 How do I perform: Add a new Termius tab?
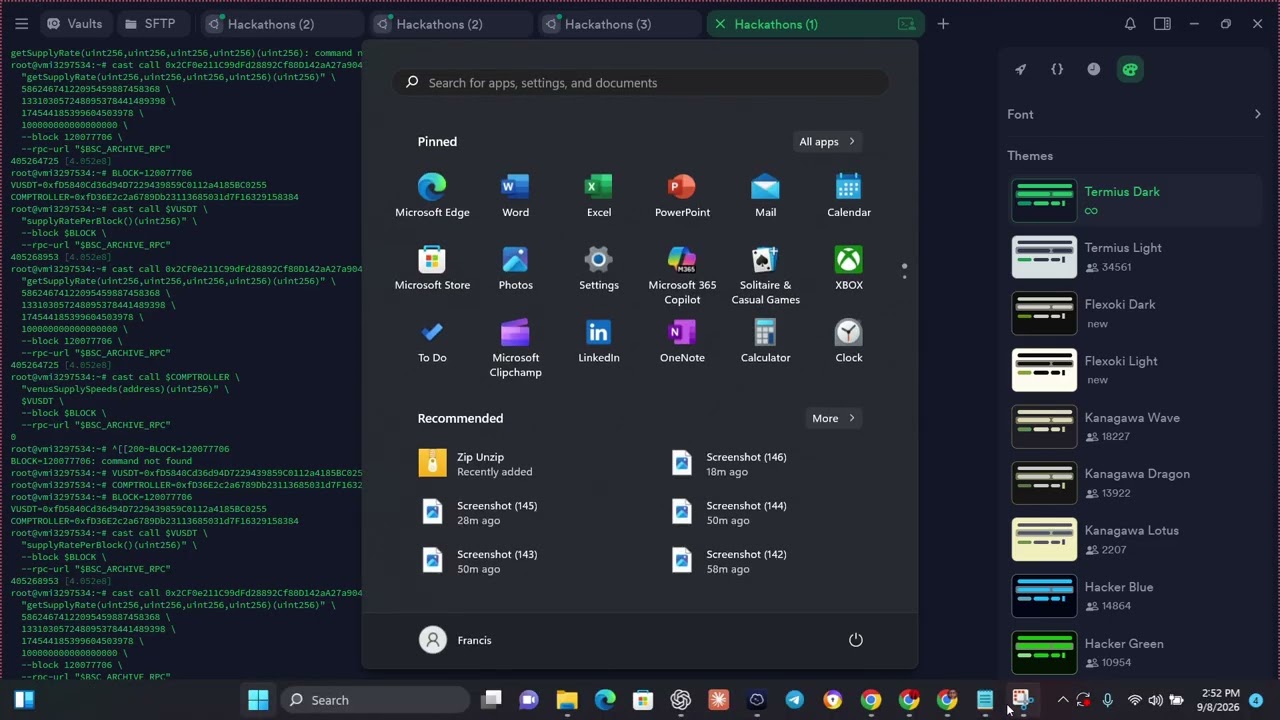pos(943,24)
